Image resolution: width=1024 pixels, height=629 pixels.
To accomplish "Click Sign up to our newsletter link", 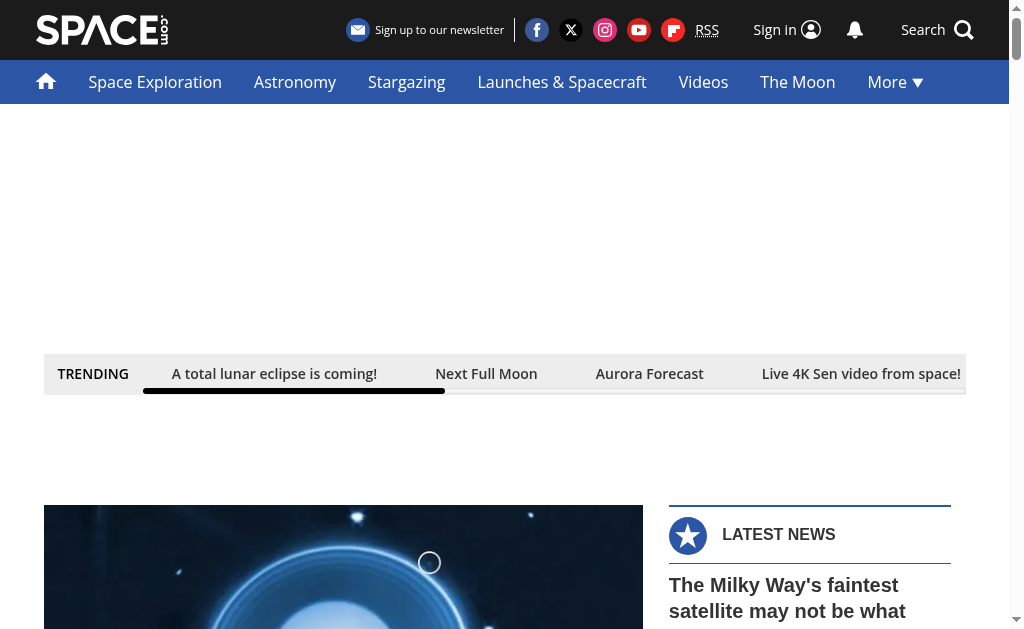I will [x=440, y=30].
